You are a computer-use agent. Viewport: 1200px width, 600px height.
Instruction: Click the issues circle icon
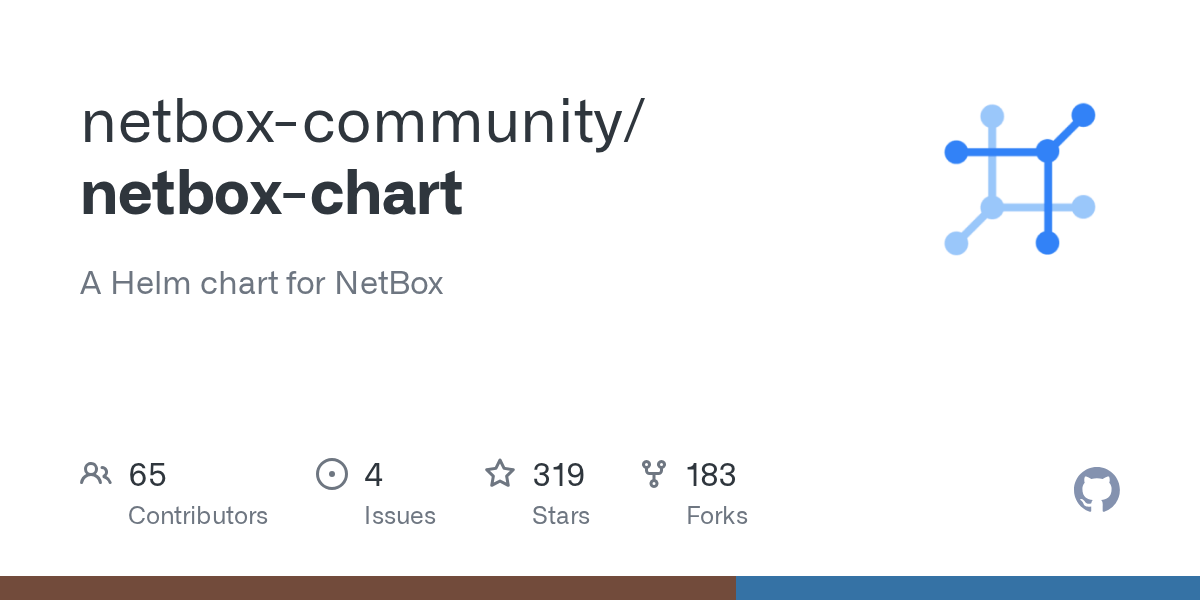(331, 474)
